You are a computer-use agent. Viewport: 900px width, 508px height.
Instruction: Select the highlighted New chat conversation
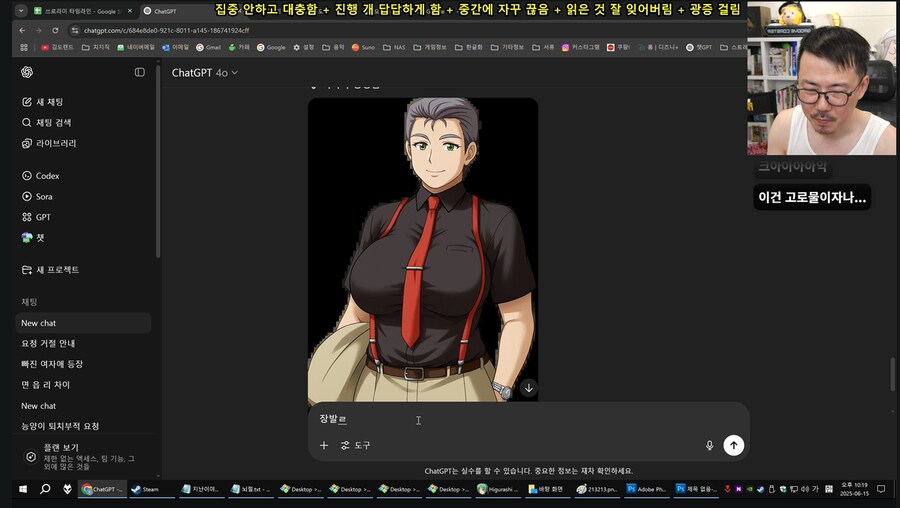coord(83,323)
